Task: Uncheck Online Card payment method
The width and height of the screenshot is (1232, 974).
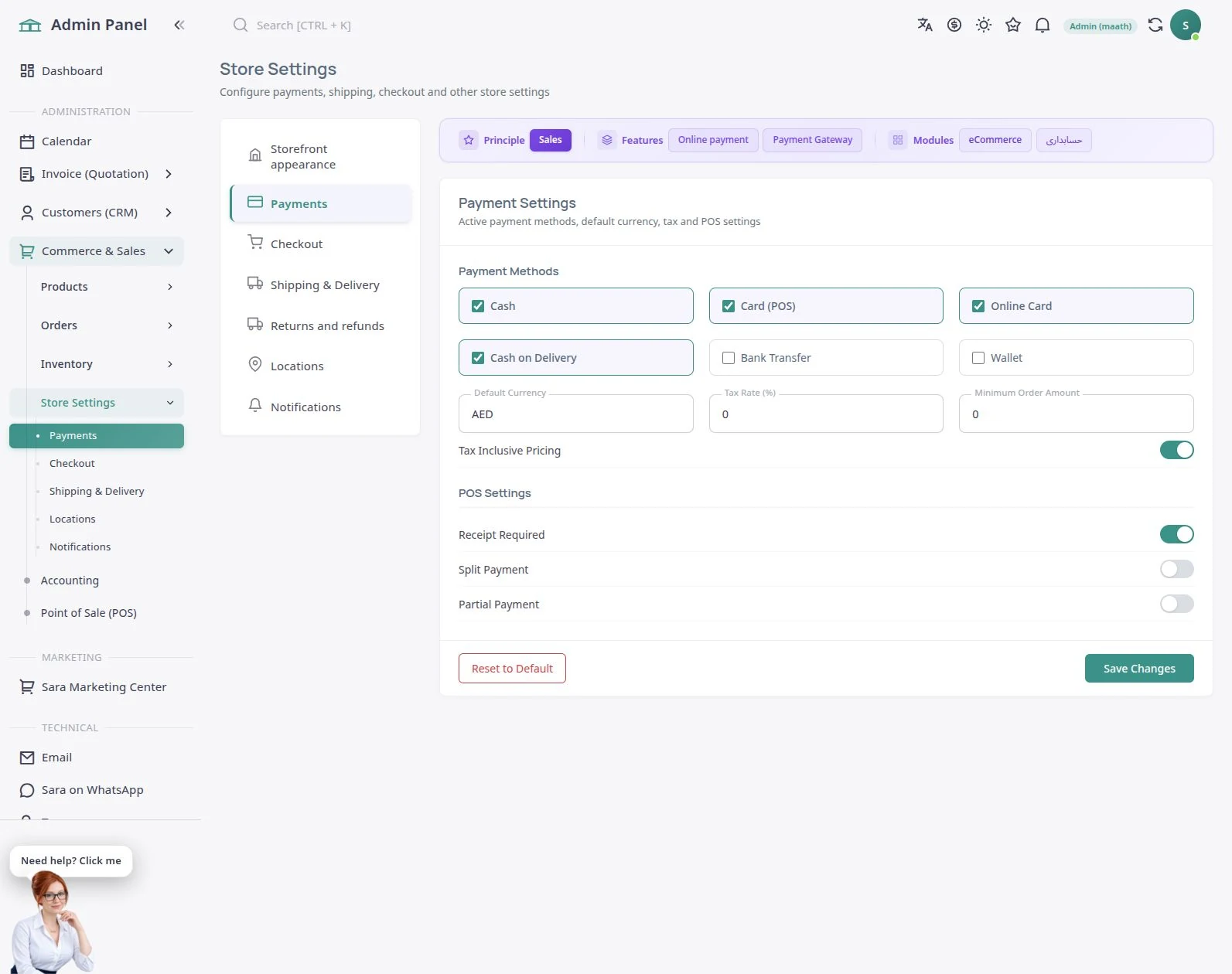Action: [x=978, y=306]
